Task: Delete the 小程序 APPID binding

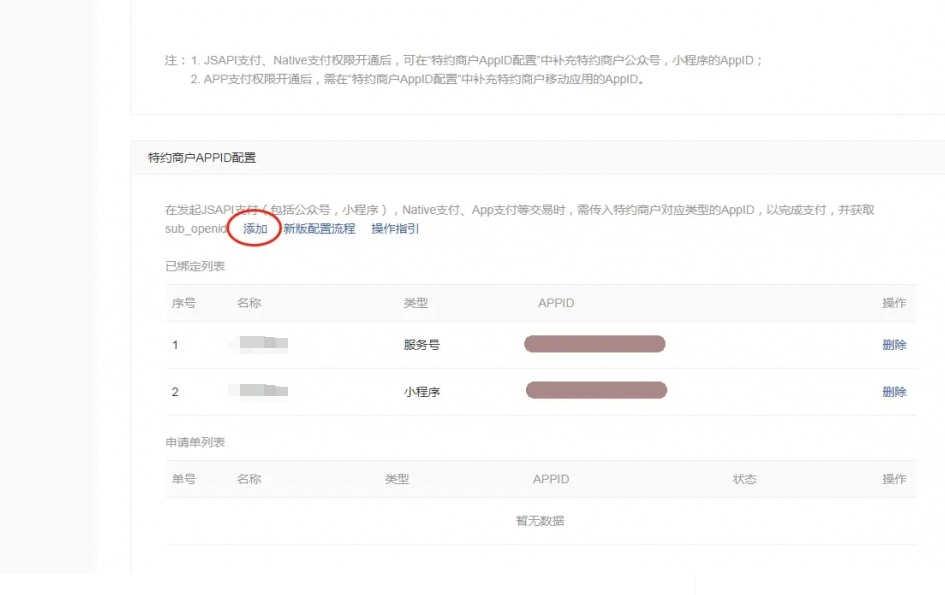Action: tap(896, 391)
